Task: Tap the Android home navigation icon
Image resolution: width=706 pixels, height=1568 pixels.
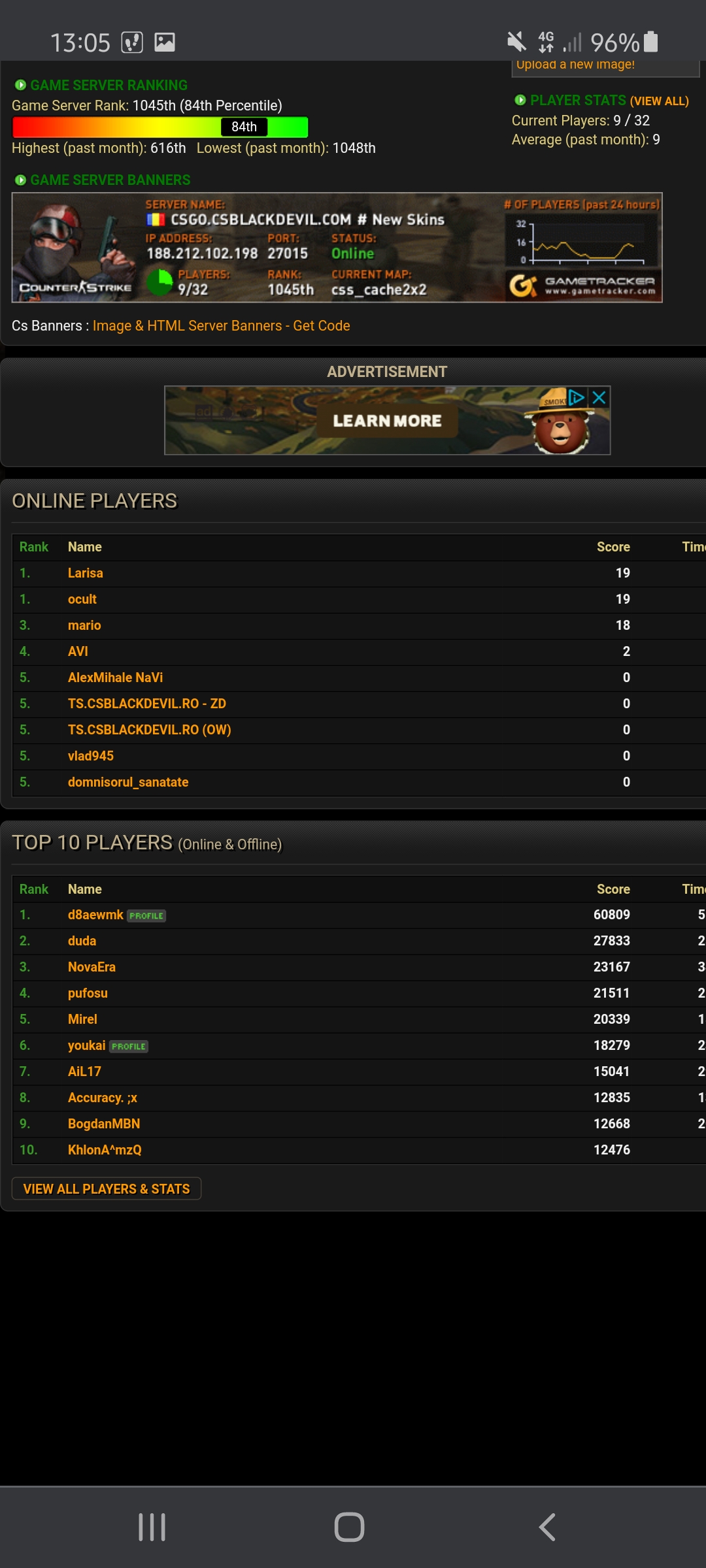Action: [349, 1527]
